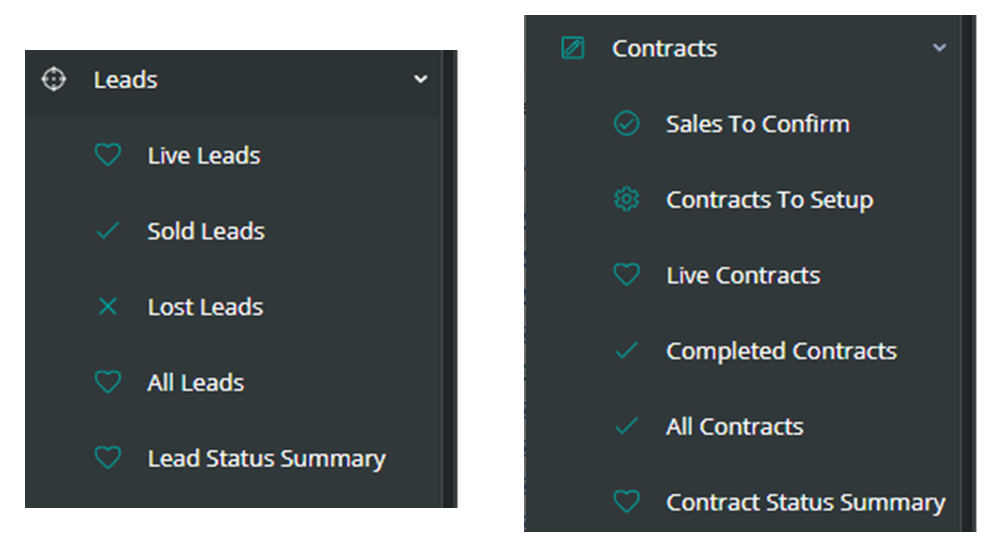Click the checkmark icon beside Sold Leads

107,231
